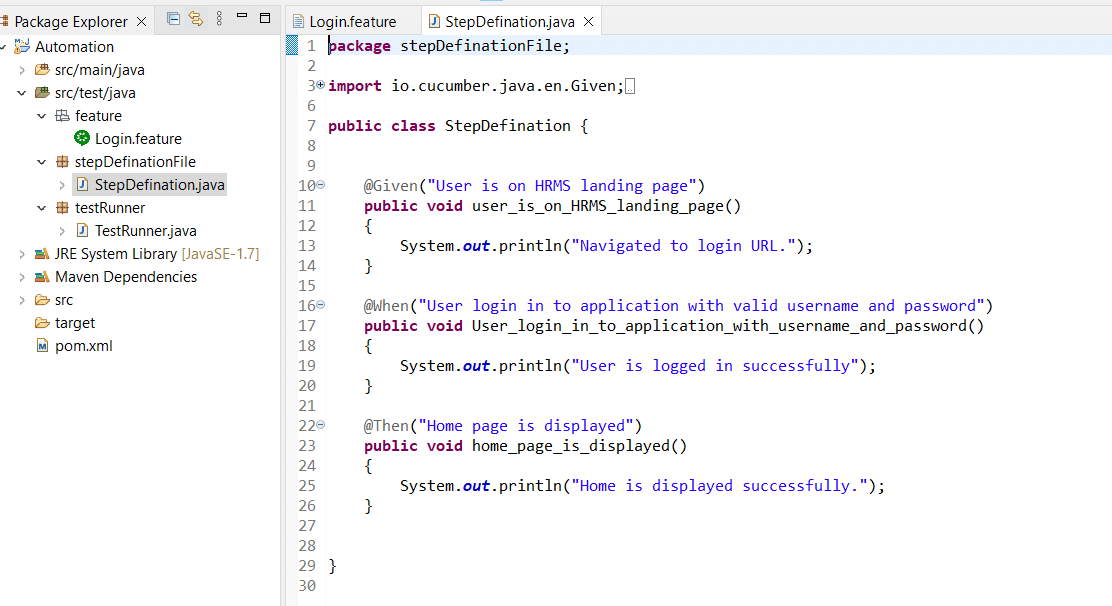
Task: Click the folded import ellipsis box
Action: coord(630,86)
